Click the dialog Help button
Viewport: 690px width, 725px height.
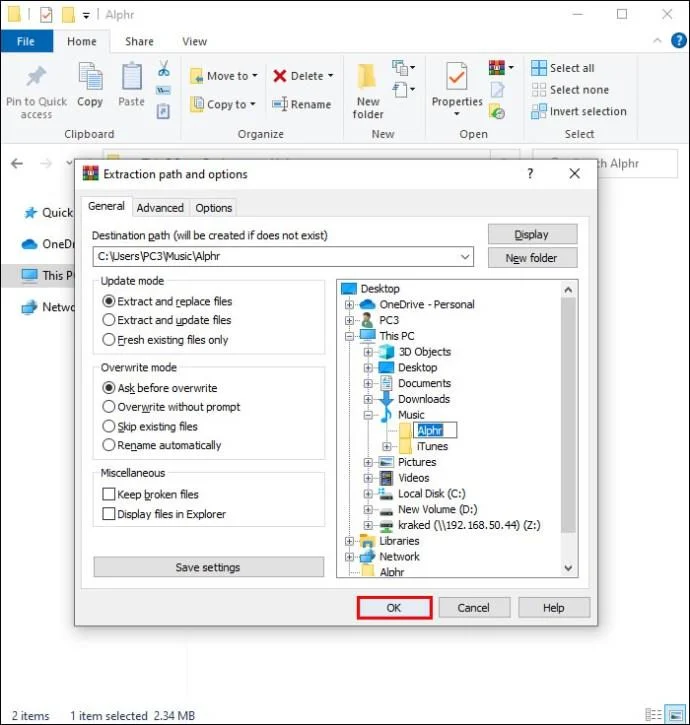tap(554, 608)
